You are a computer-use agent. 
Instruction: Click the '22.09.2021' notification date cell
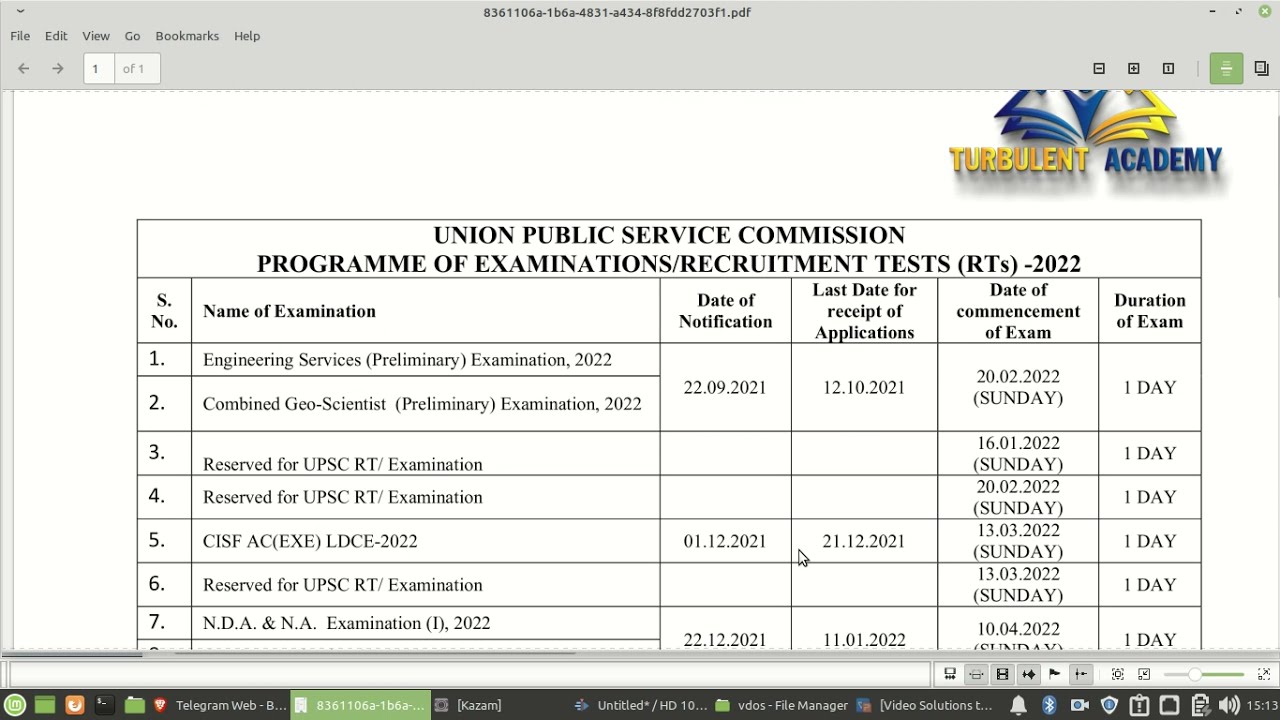725,388
